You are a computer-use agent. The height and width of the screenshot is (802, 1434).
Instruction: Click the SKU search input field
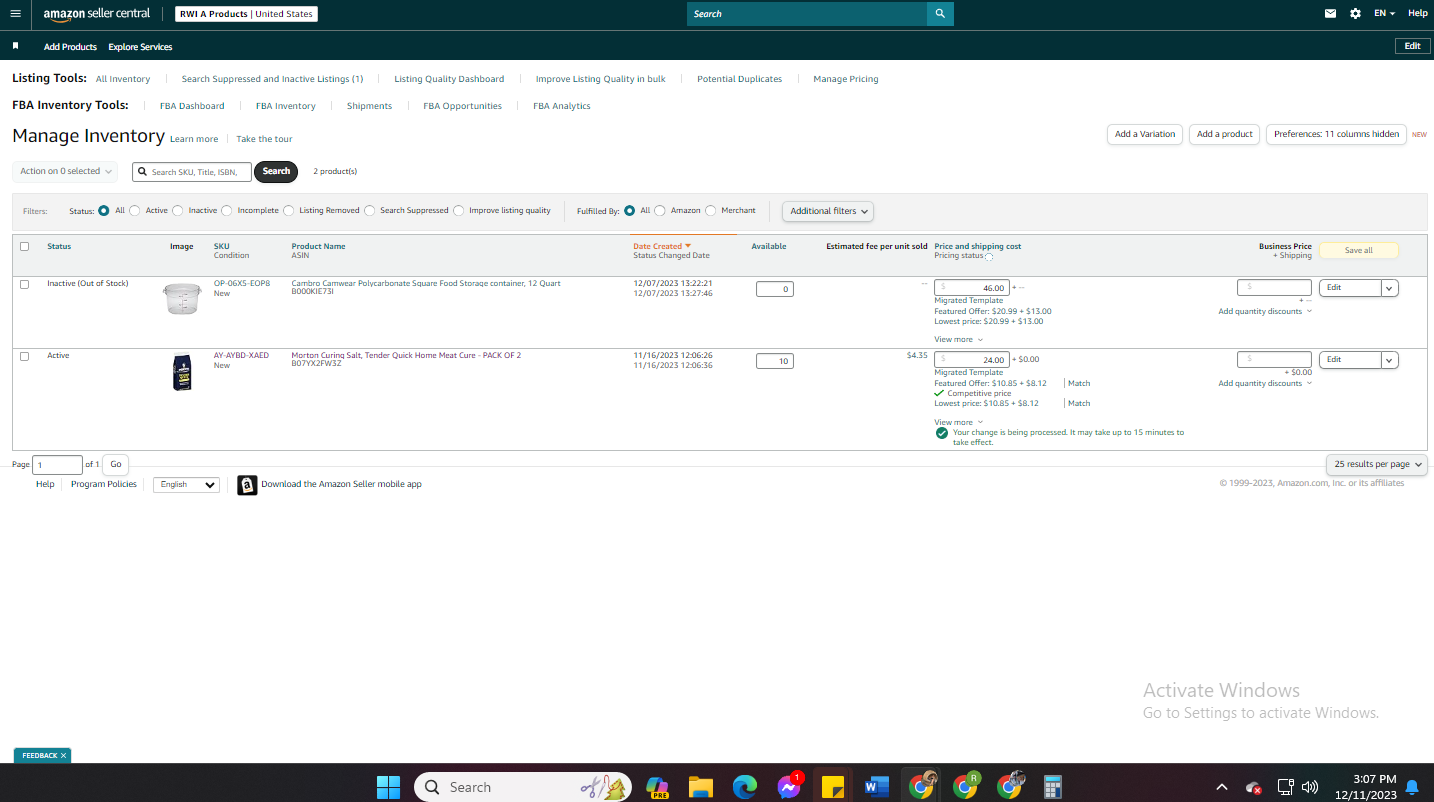pos(192,172)
